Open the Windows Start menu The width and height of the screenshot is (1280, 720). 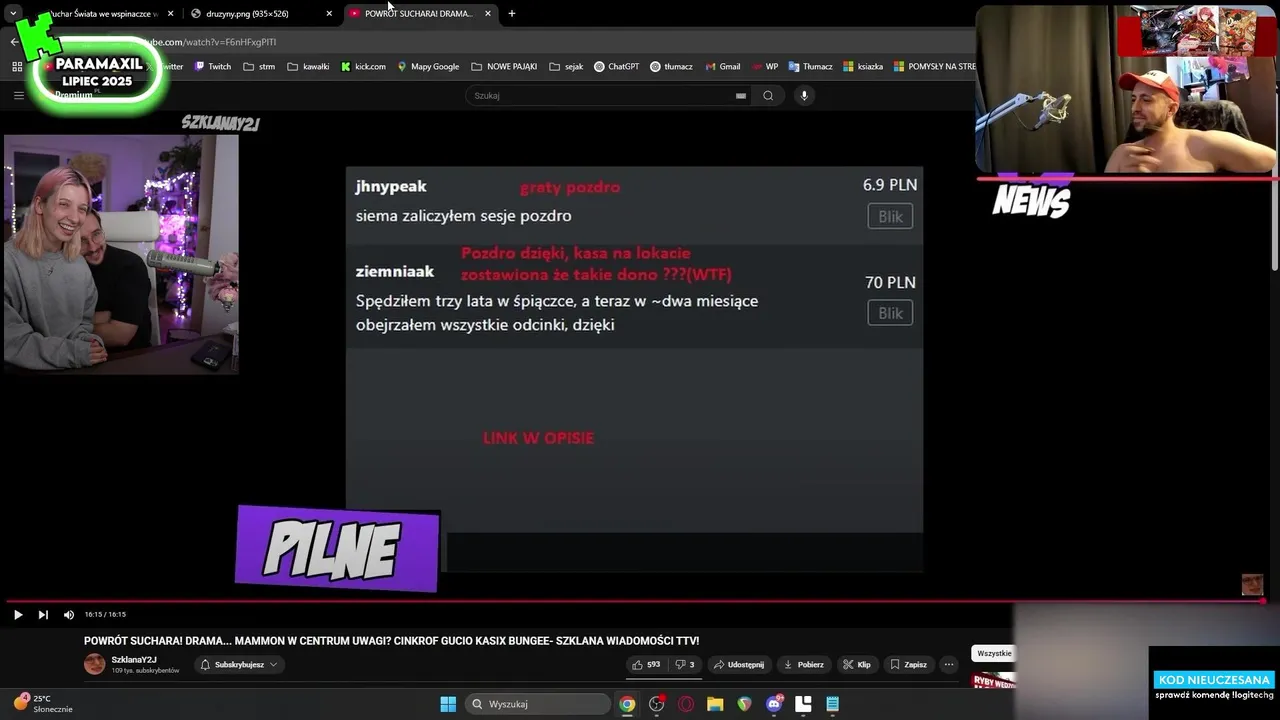(x=448, y=704)
